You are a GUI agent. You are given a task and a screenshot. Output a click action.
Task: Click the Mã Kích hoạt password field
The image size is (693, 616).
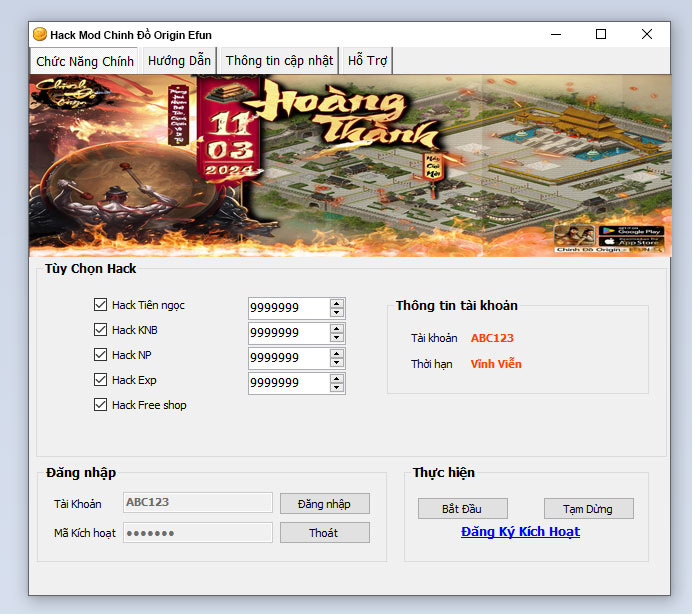click(198, 533)
